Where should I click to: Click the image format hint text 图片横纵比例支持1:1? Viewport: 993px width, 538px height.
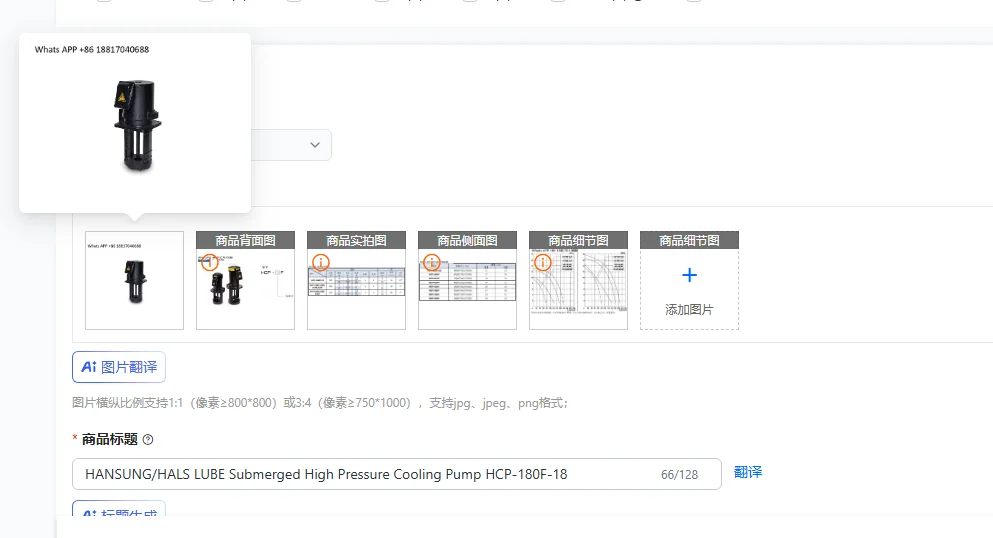(320, 403)
